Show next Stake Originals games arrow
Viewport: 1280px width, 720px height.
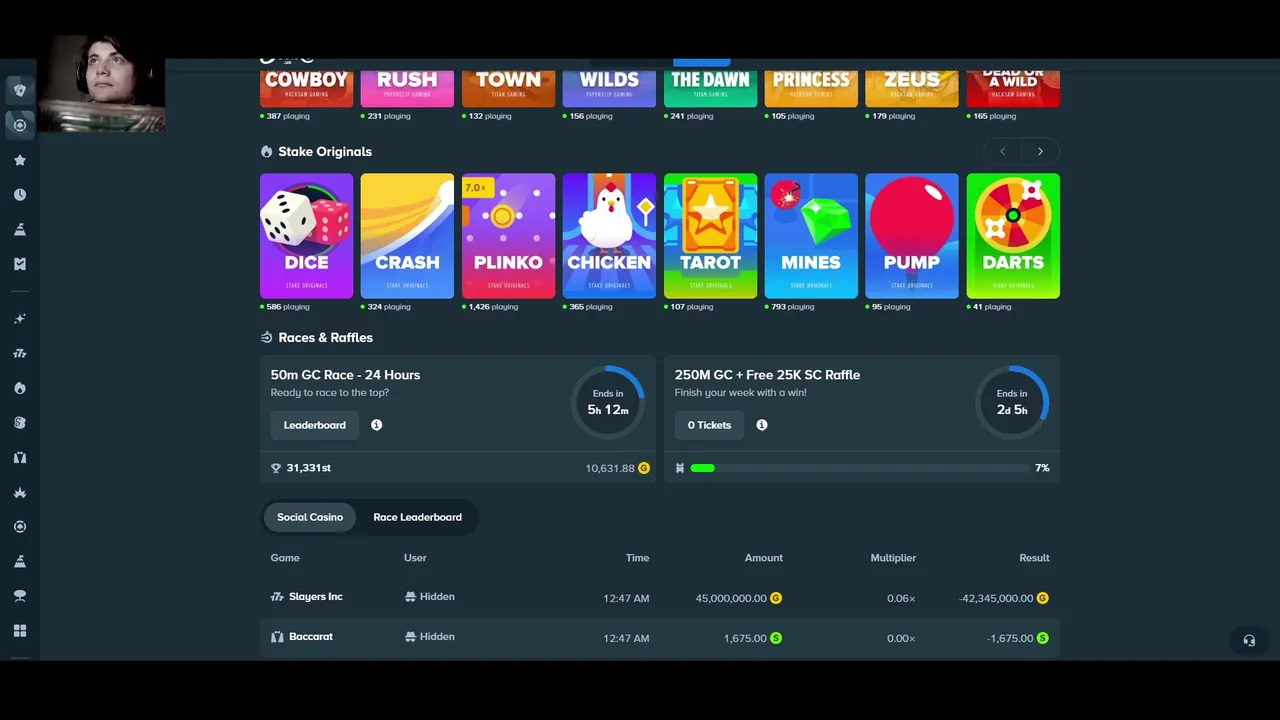(x=1040, y=152)
